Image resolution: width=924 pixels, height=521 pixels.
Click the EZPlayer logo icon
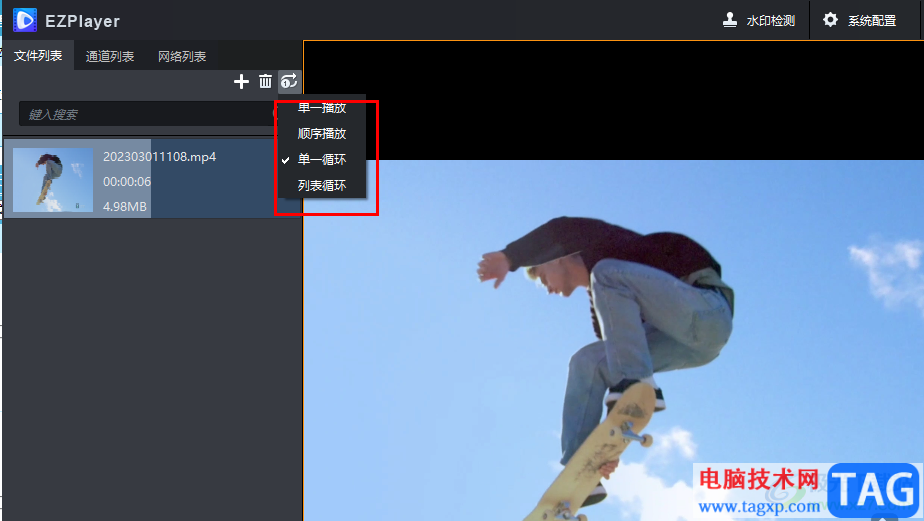tap(25, 20)
